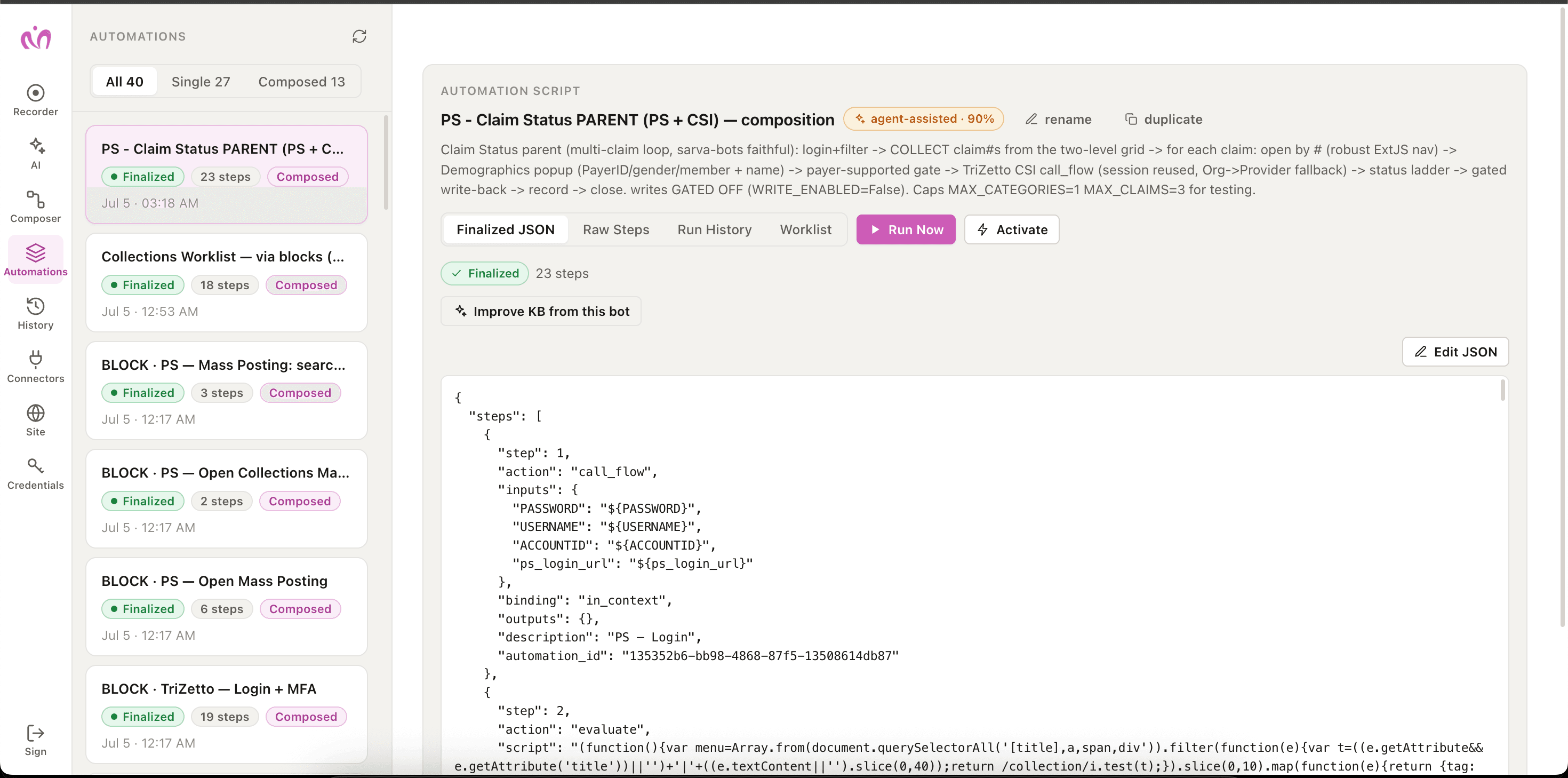Viewport: 1568px width, 778px height.
Task: Click the 2 steps badge on Open Collections card
Action: point(221,501)
